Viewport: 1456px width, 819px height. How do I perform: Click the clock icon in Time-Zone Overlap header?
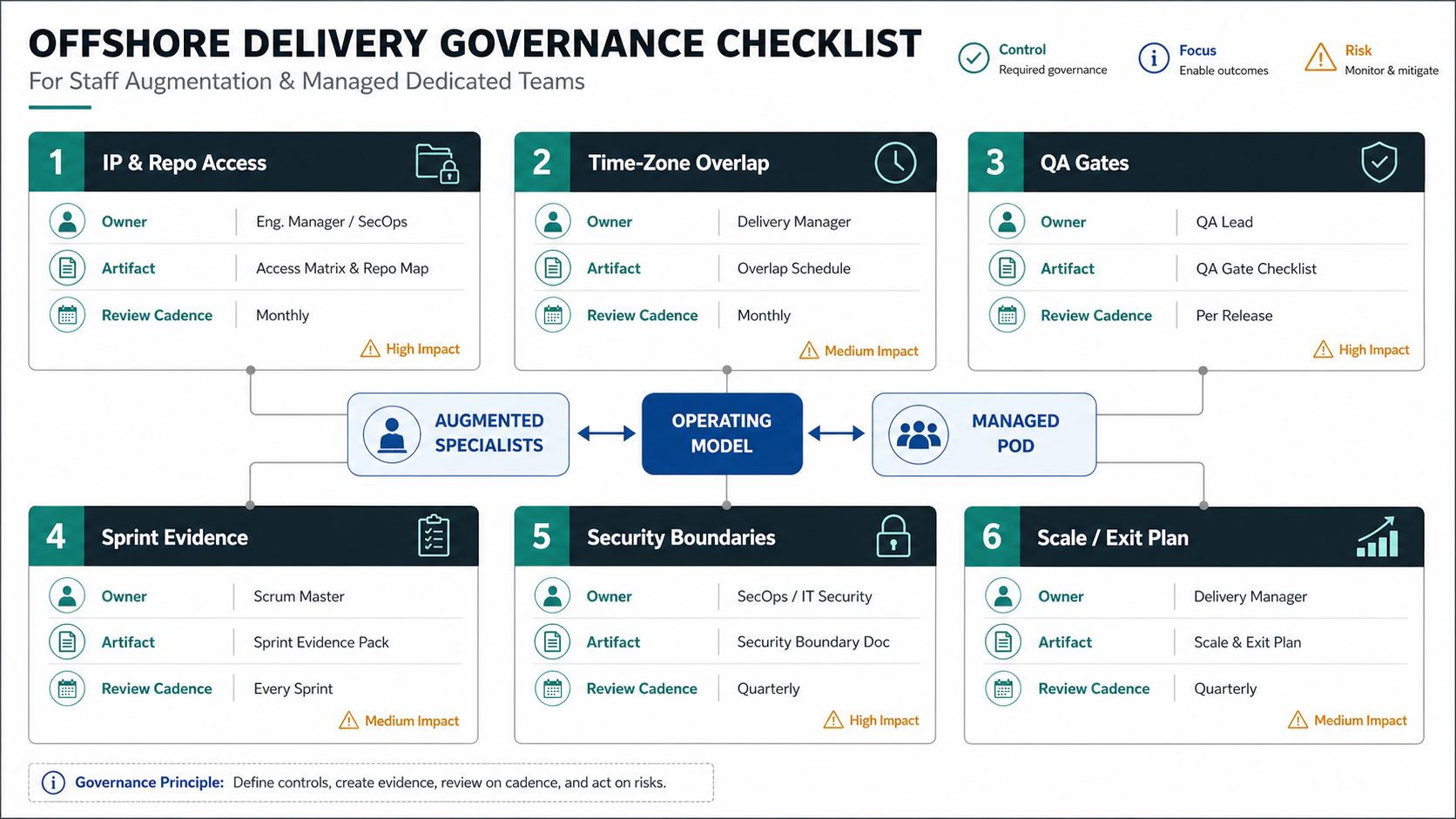pyautogui.click(x=895, y=163)
